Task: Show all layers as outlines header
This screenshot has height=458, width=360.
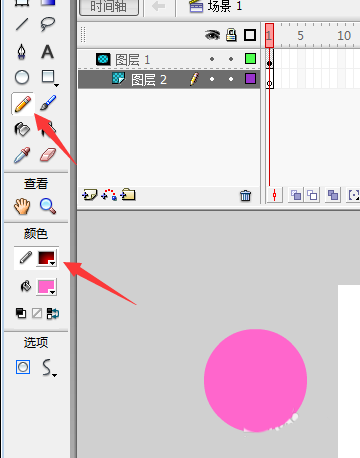Action: click(x=250, y=35)
